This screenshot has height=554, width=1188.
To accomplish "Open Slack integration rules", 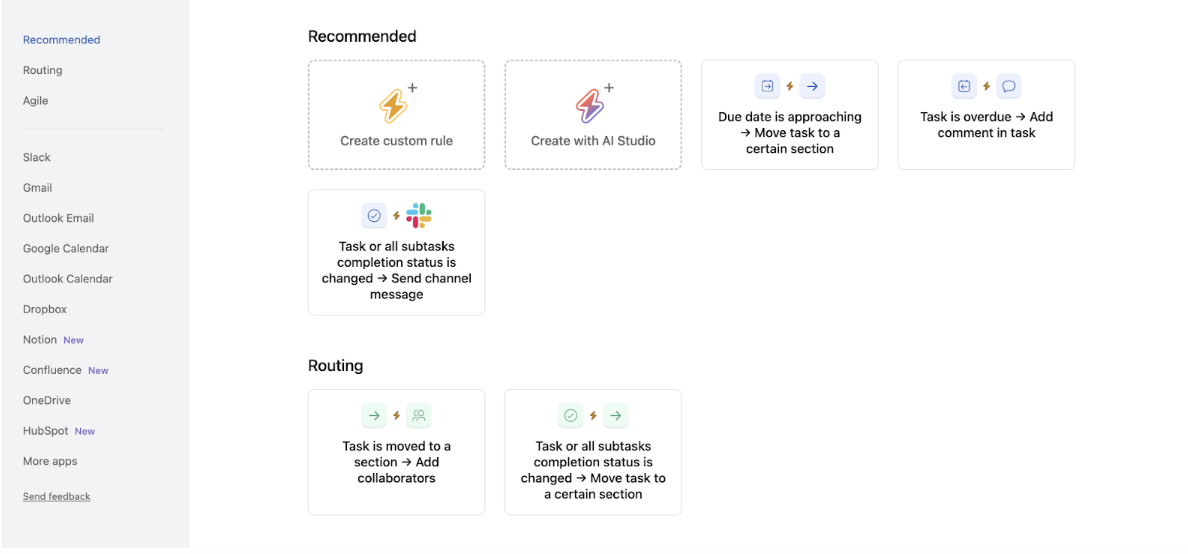I will [37, 158].
